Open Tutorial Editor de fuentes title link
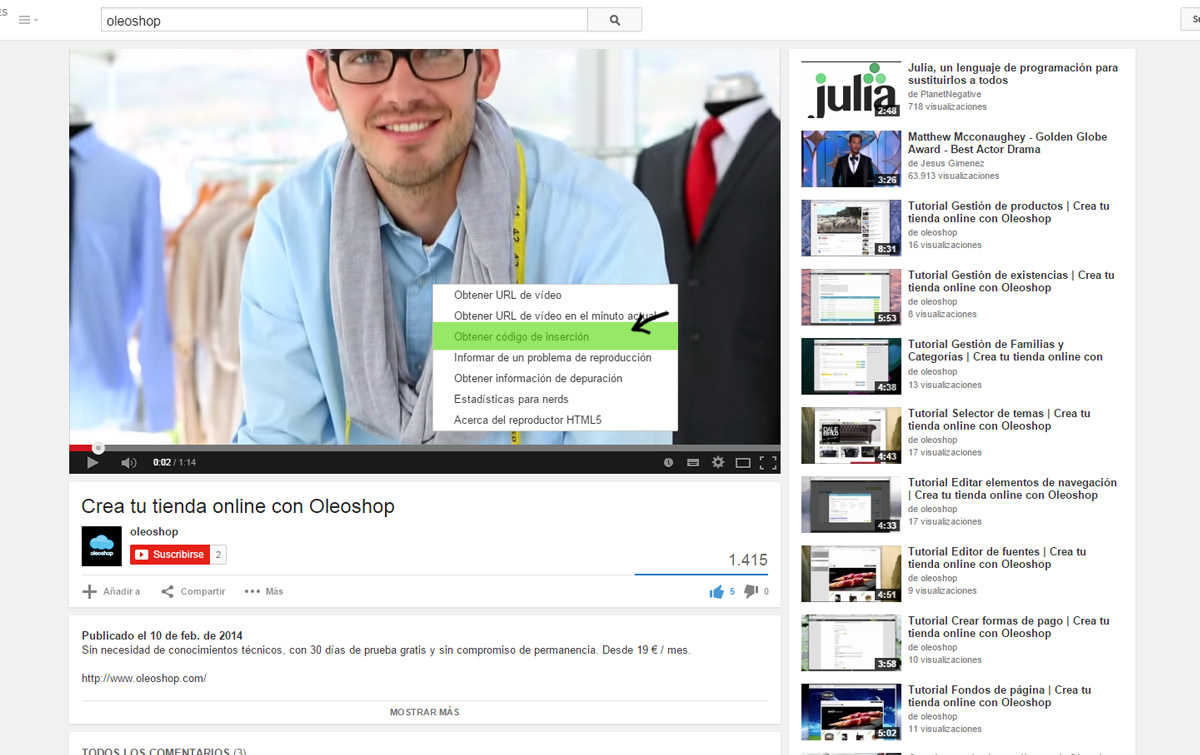Image resolution: width=1200 pixels, height=755 pixels. 997,557
